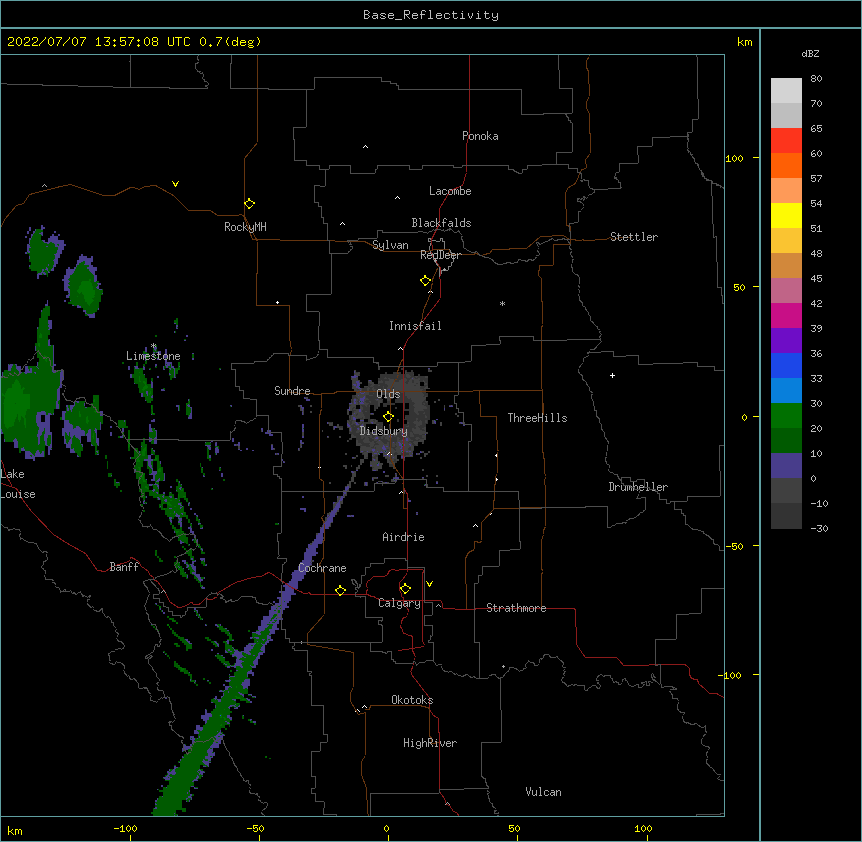Click the Innisfail town label
This screenshot has height=842, width=862.
415,326
